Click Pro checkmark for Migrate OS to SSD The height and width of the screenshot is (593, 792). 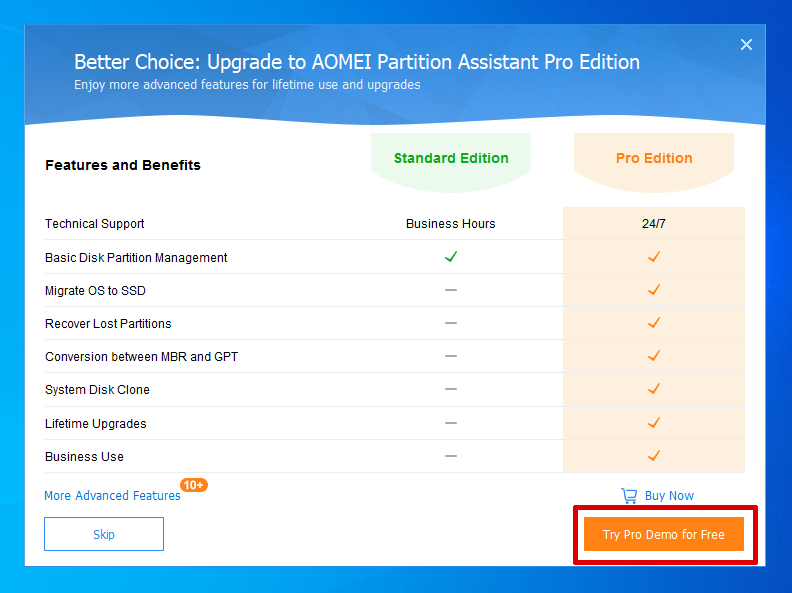click(x=654, y=290)
